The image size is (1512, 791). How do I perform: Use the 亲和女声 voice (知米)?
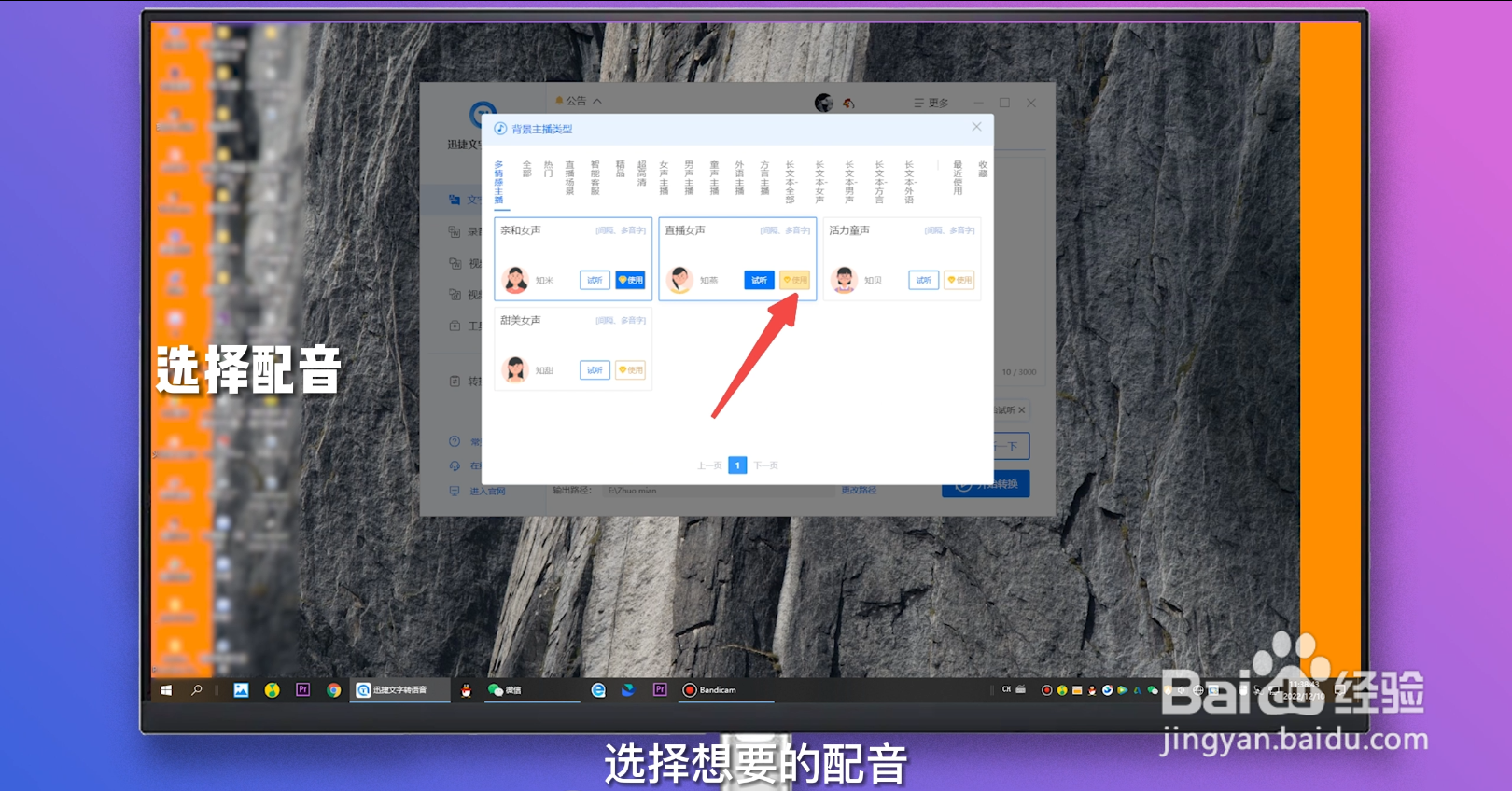coord(631,280)
